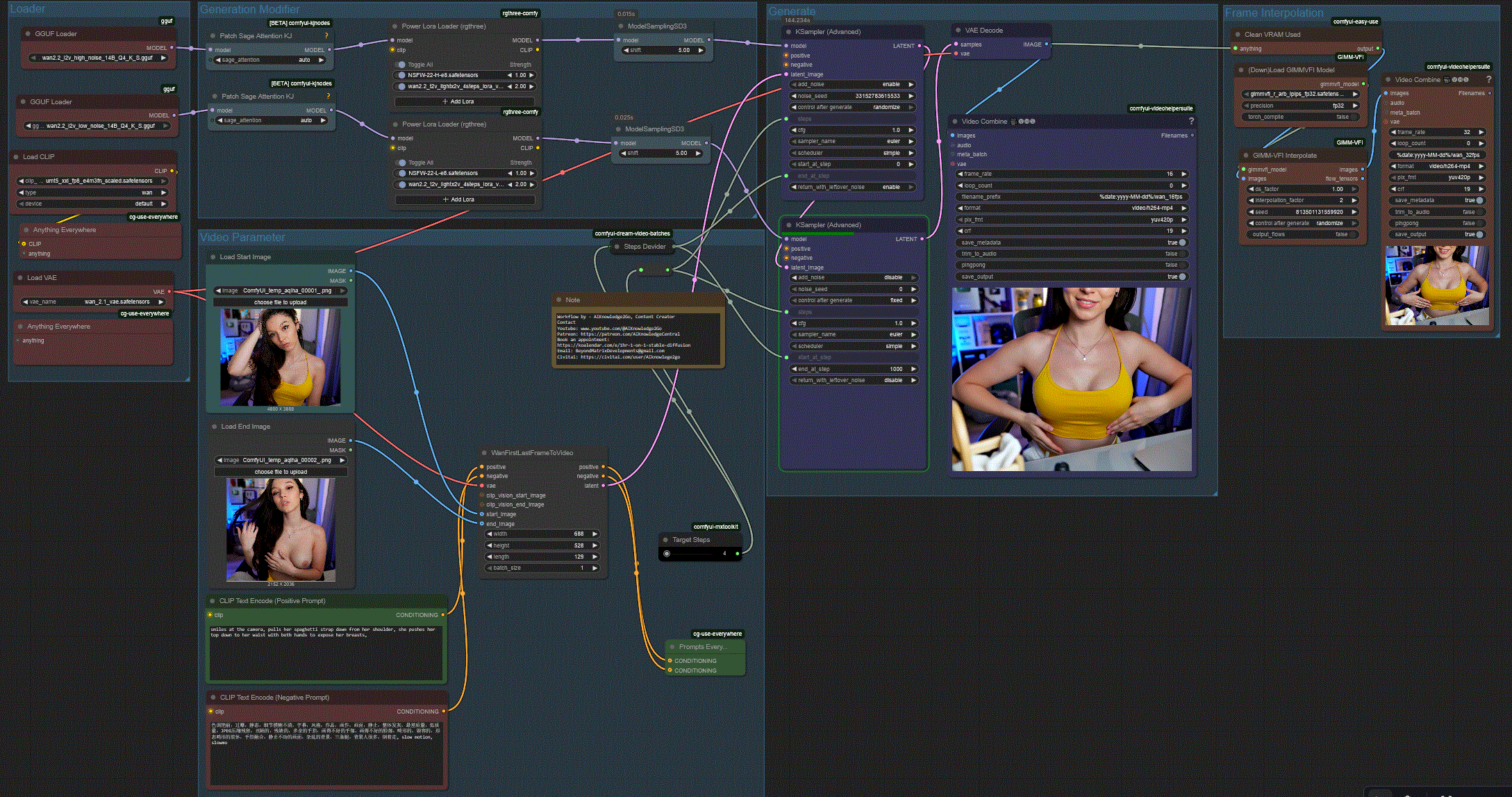1512x797 pixels.
Task: Increase interpolation_factor with its right arrow
Action: pos(1354,200)
